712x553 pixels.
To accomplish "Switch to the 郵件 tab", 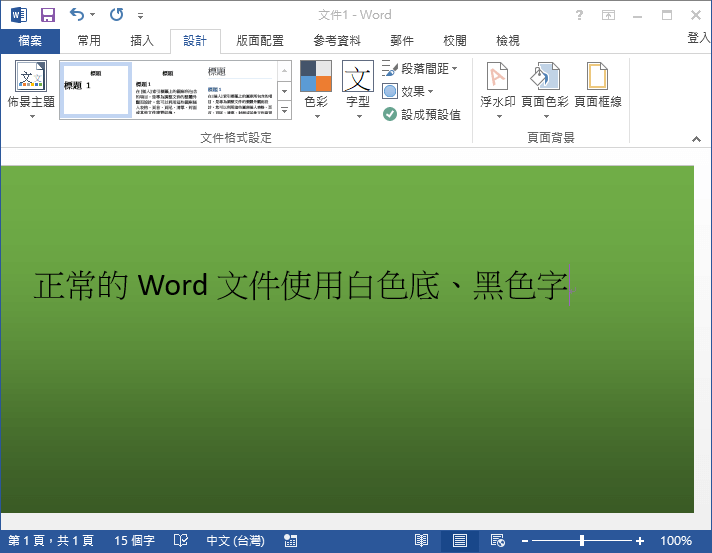I will tap(402, 41).
